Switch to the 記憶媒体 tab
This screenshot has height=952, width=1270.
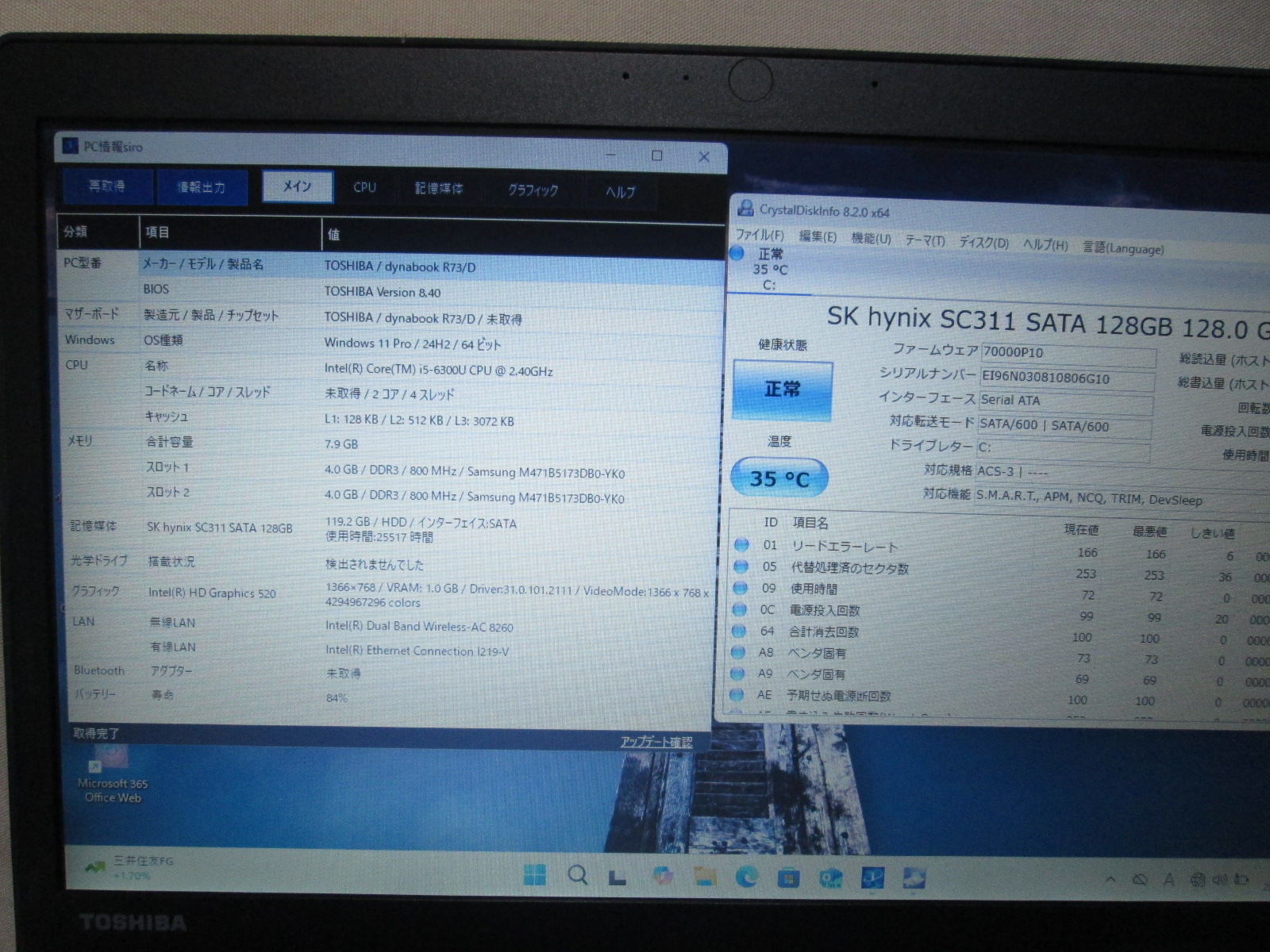click(x=439, y=189)
